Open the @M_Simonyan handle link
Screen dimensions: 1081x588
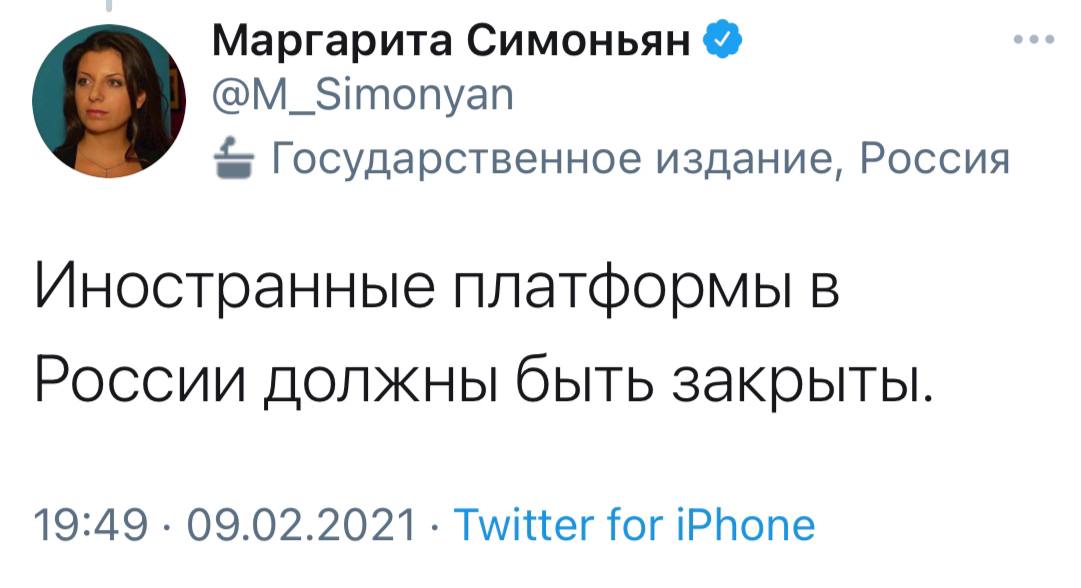(x=363, y=97)
